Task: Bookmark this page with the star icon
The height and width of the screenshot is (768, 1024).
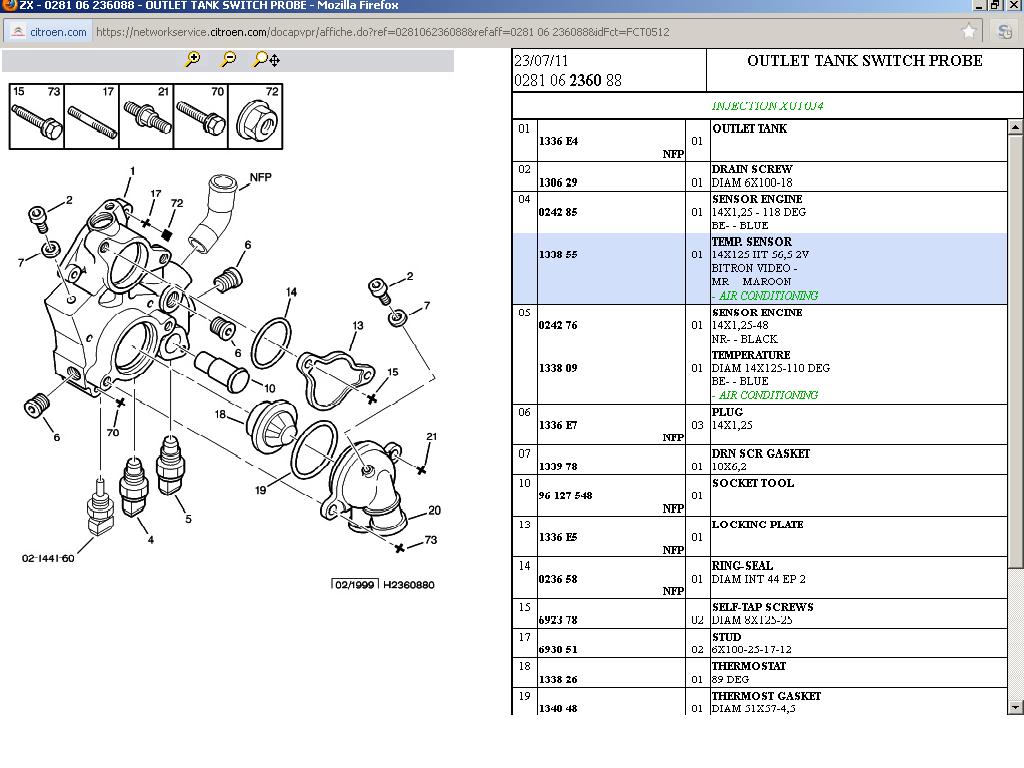Action: tap(969, 31)
